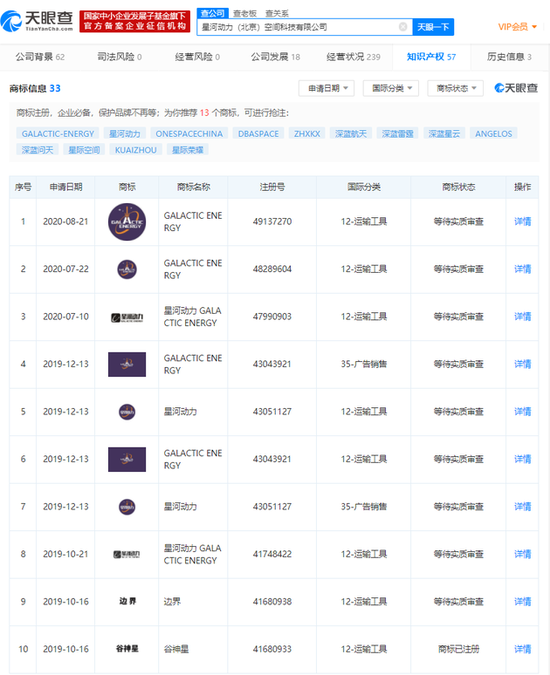Select the 知识产权 tab

tap(431, 57)
